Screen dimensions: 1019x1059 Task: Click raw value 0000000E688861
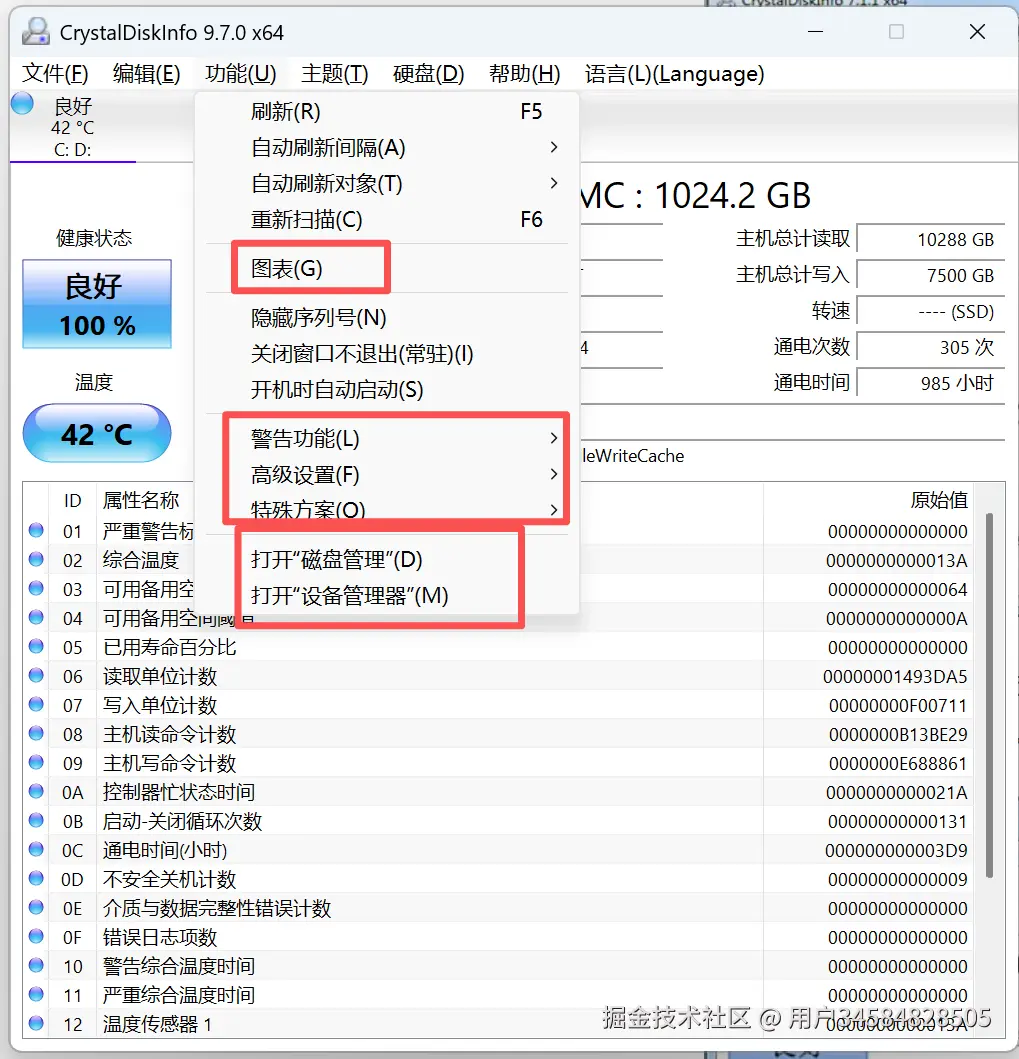897,763
